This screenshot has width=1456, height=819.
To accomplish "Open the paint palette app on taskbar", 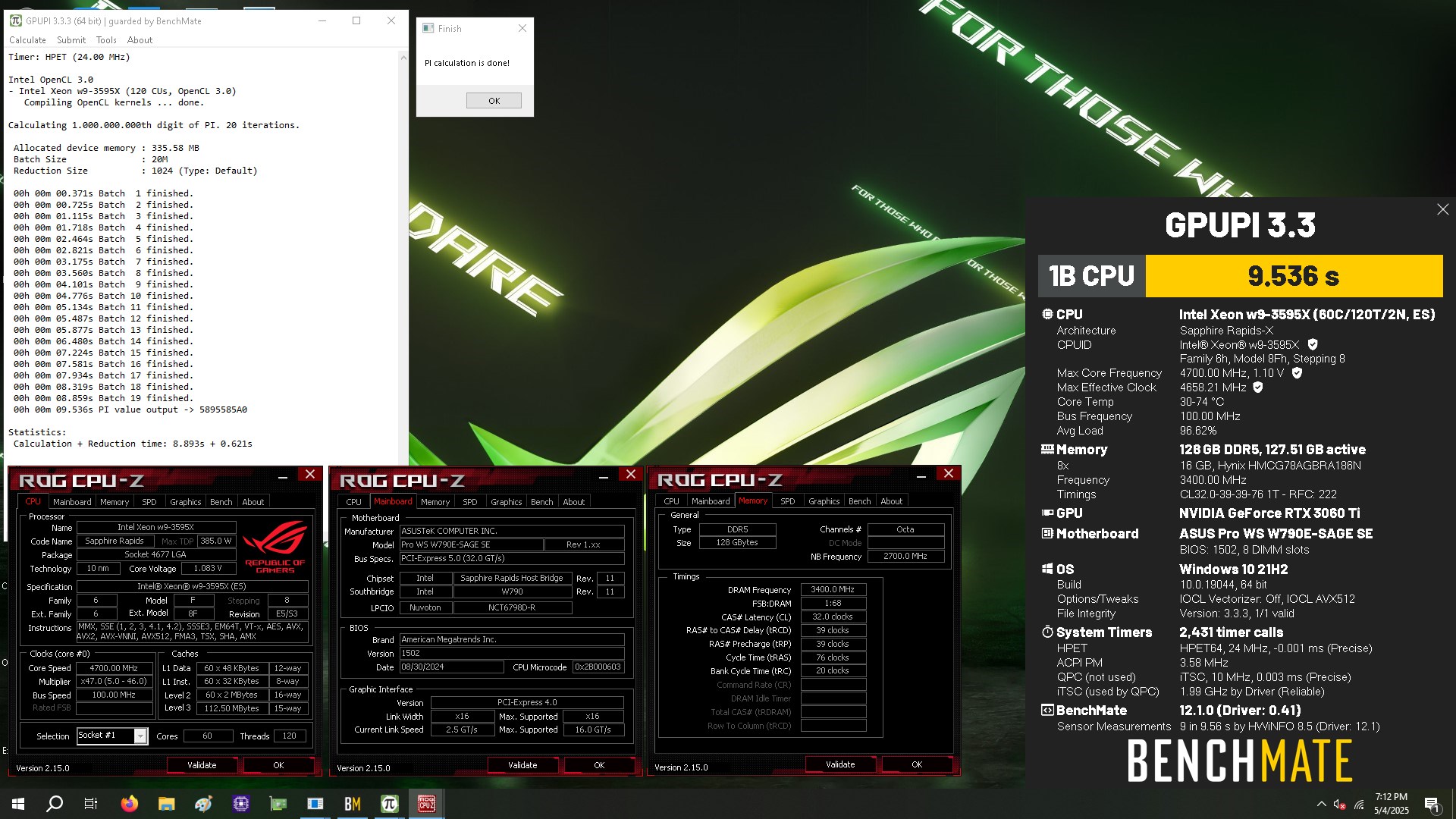I will click(204, 804).
